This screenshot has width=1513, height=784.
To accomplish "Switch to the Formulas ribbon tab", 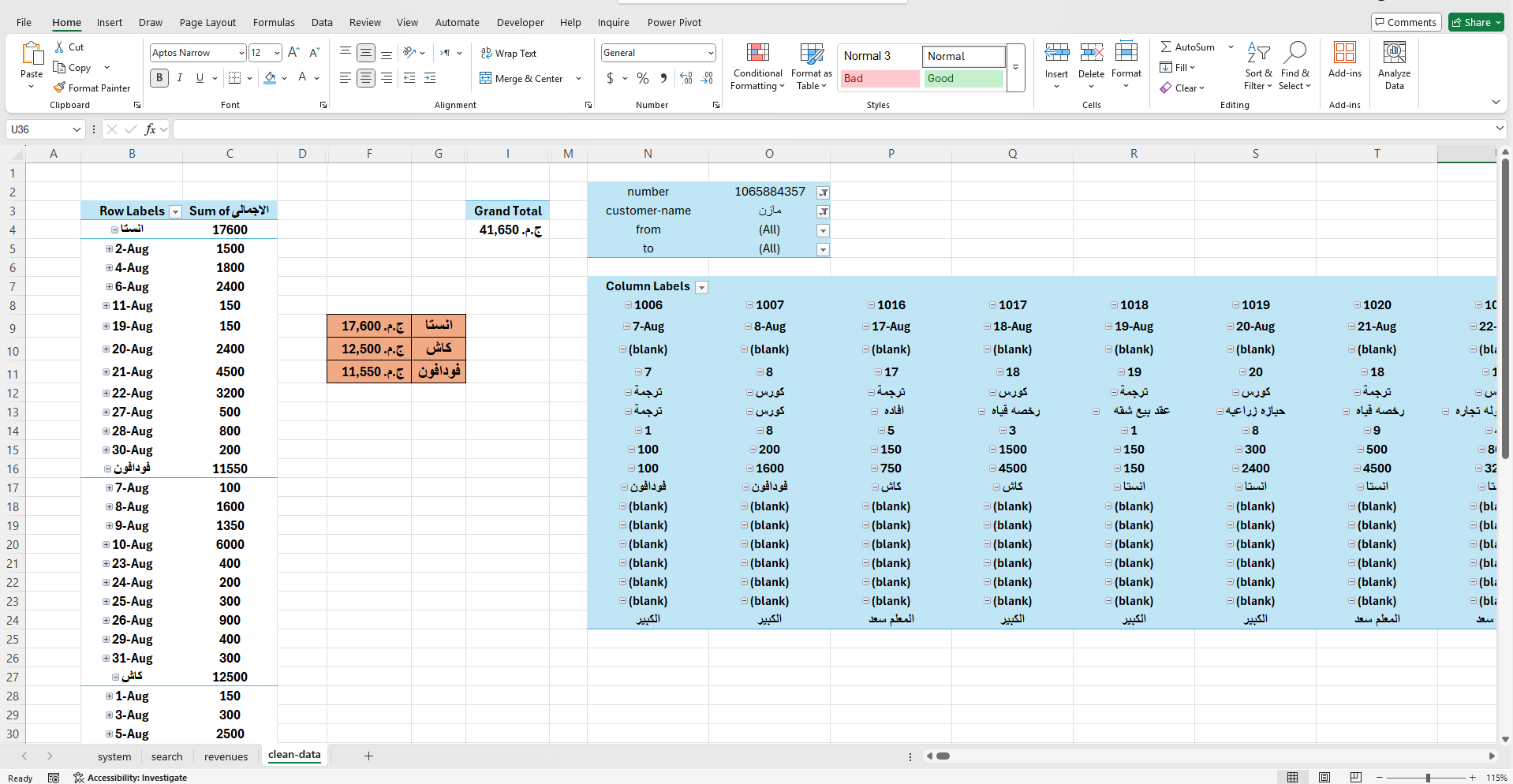I will (x=274, y=22).
